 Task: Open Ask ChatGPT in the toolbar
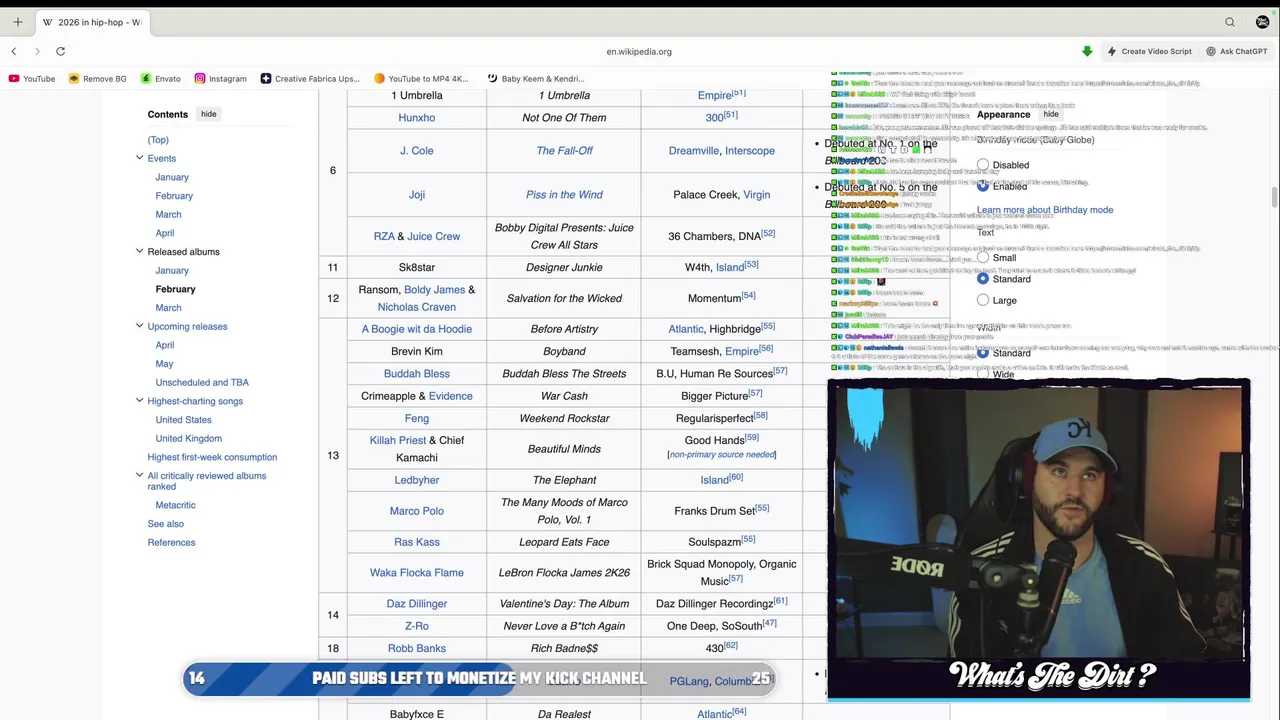click(x=1237, y=51)
